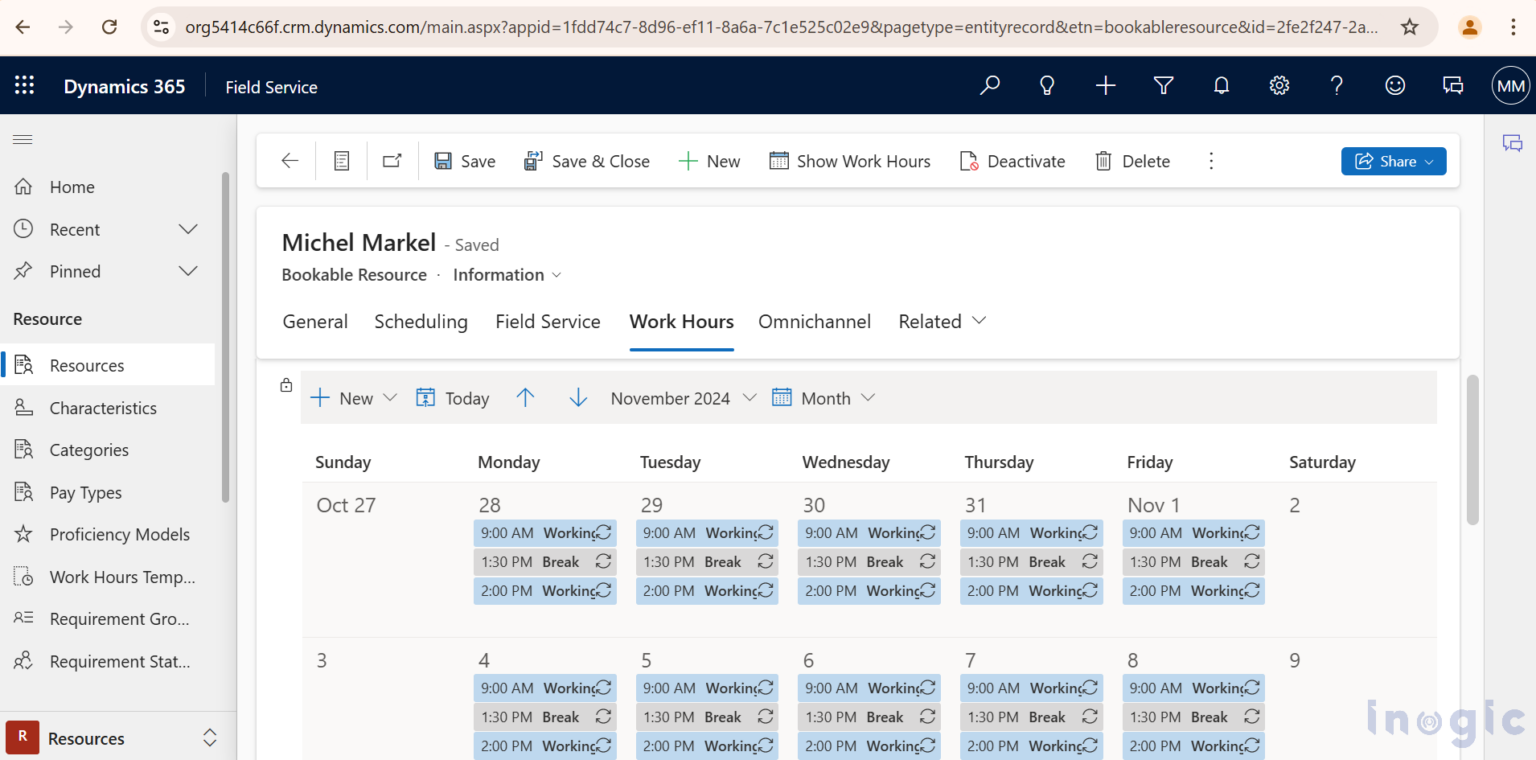The image size is (1536, 760).
Task: Send feedback via the smiley icon
Action: [1394, 85]
